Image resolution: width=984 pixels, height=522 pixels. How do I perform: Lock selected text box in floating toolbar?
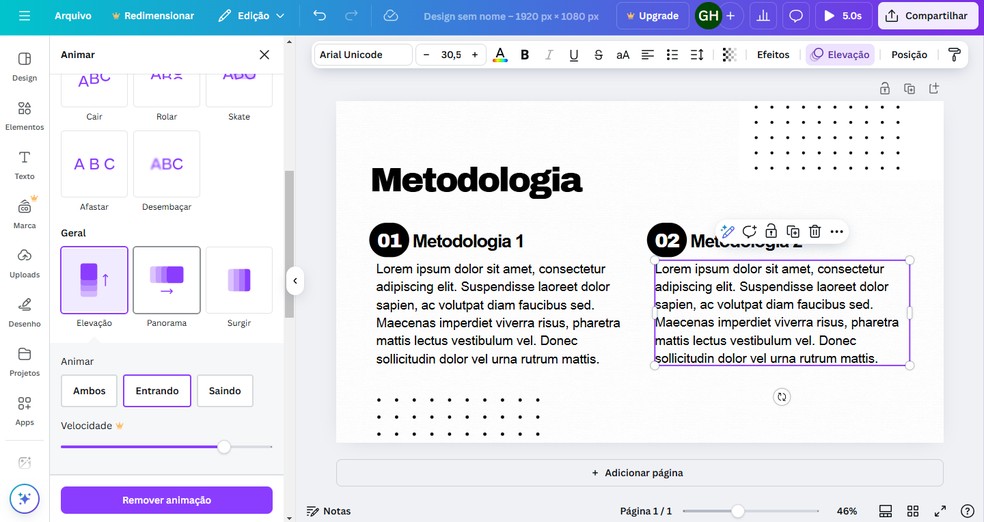(x=771, y=232)
